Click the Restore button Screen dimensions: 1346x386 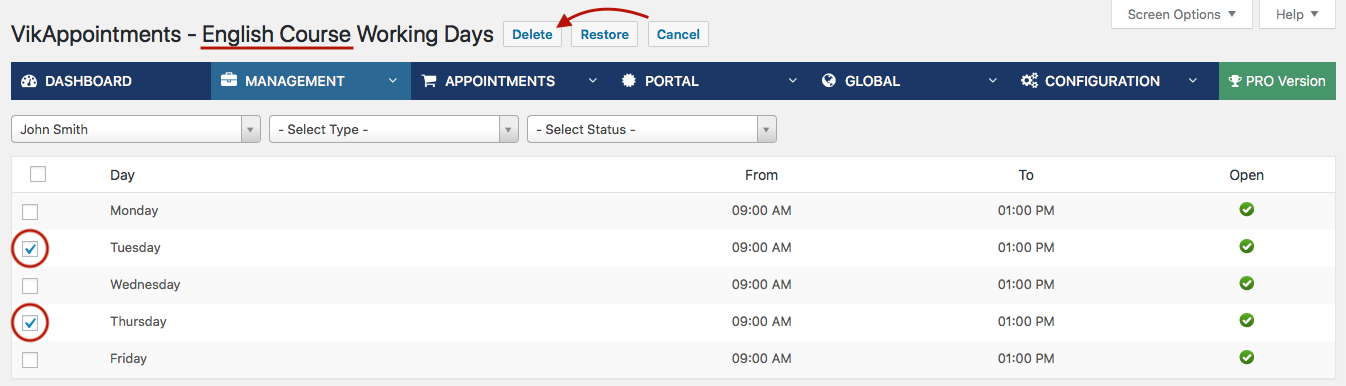604,34
